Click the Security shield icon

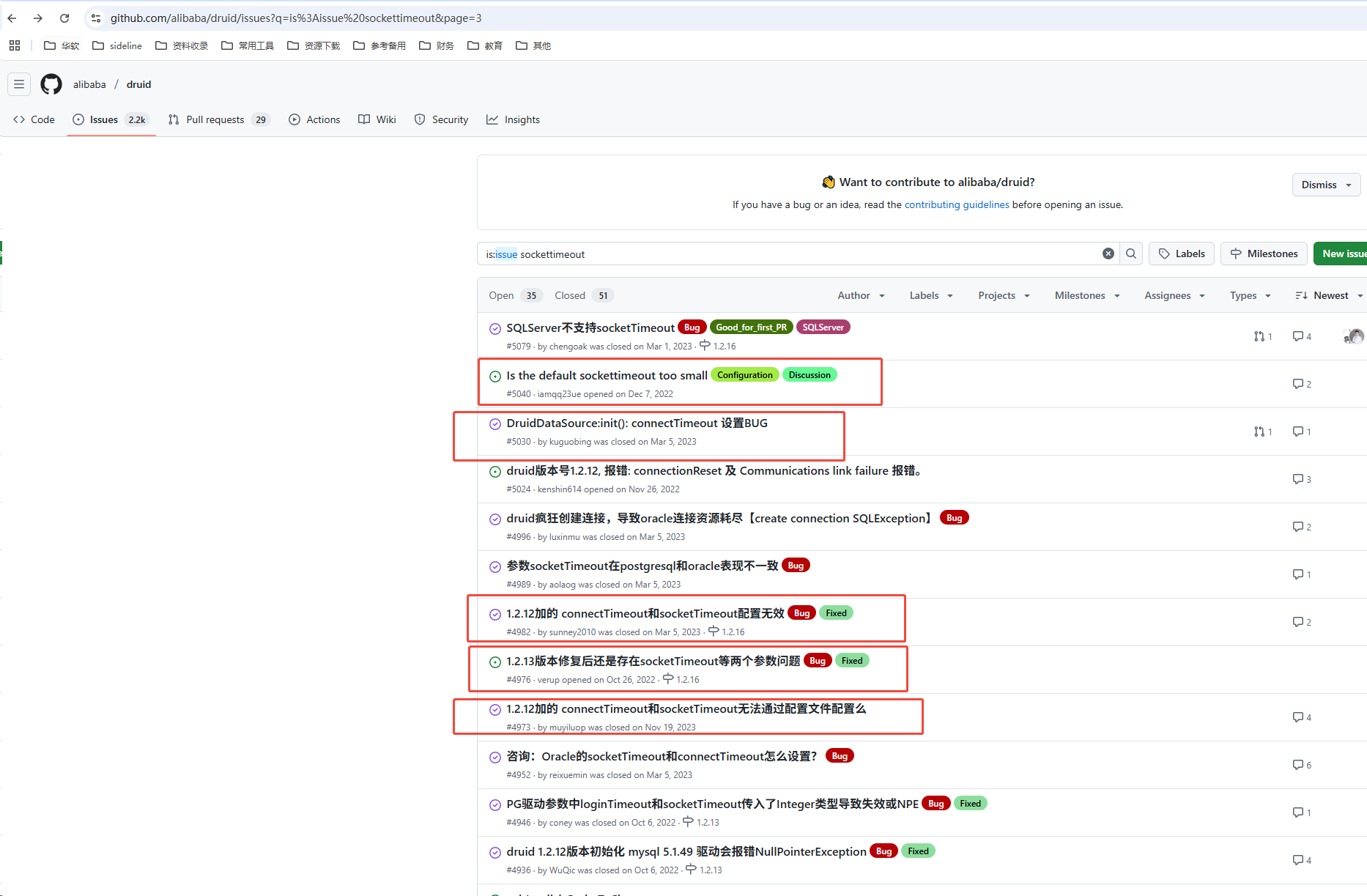point(420,119)
